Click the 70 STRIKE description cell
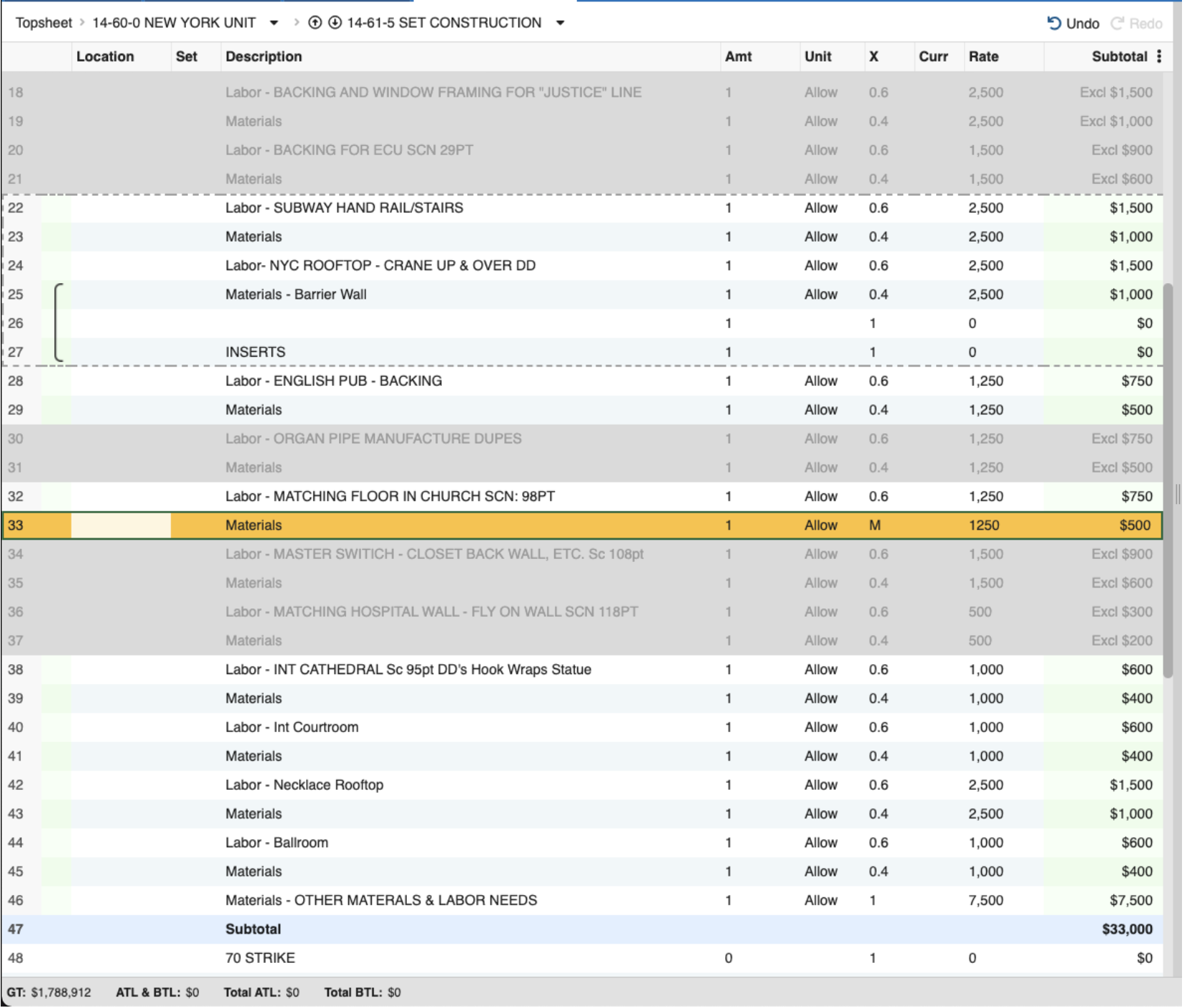 (x=260, y=958)
